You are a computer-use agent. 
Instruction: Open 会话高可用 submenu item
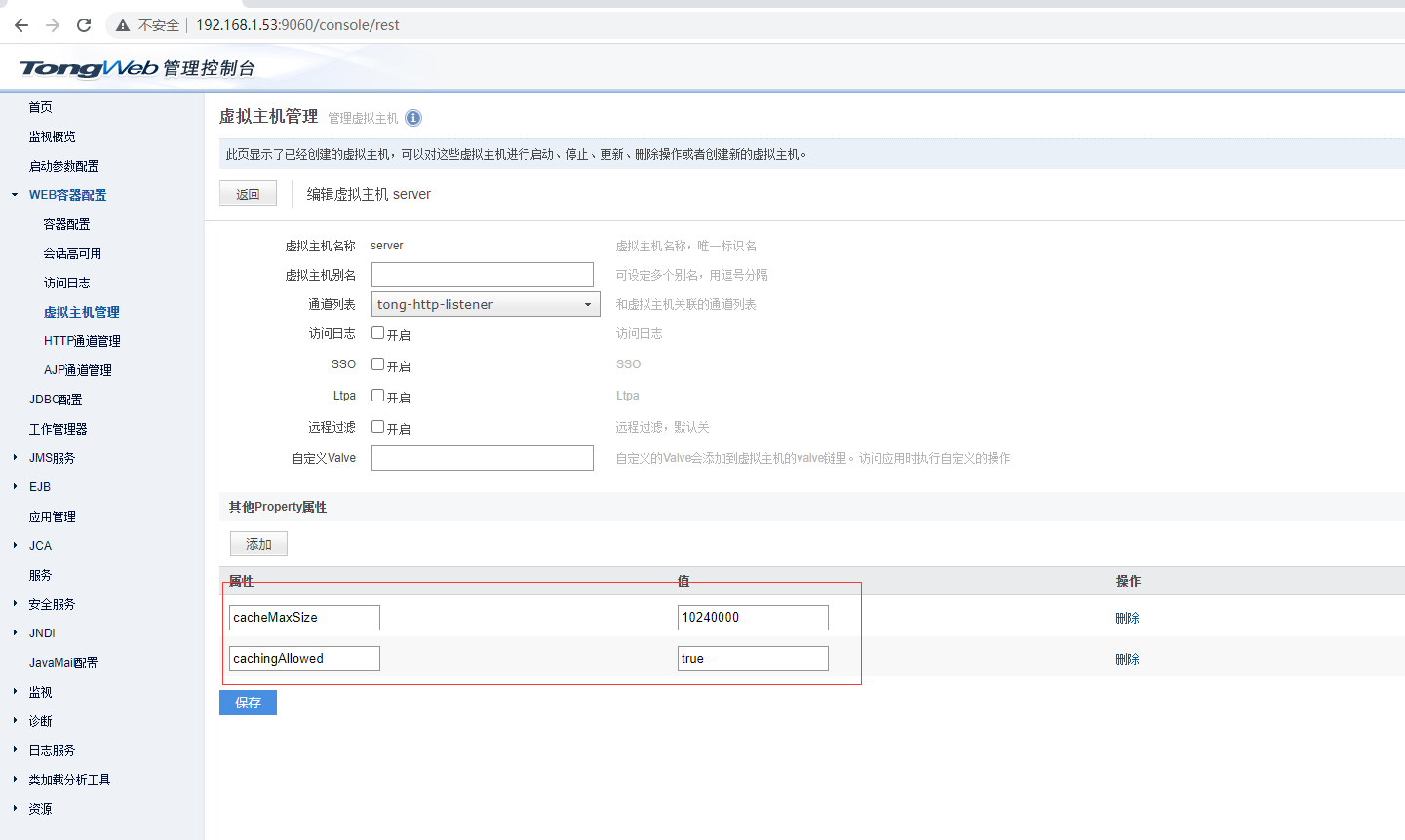pyautogui.click(x=72, y=253)
